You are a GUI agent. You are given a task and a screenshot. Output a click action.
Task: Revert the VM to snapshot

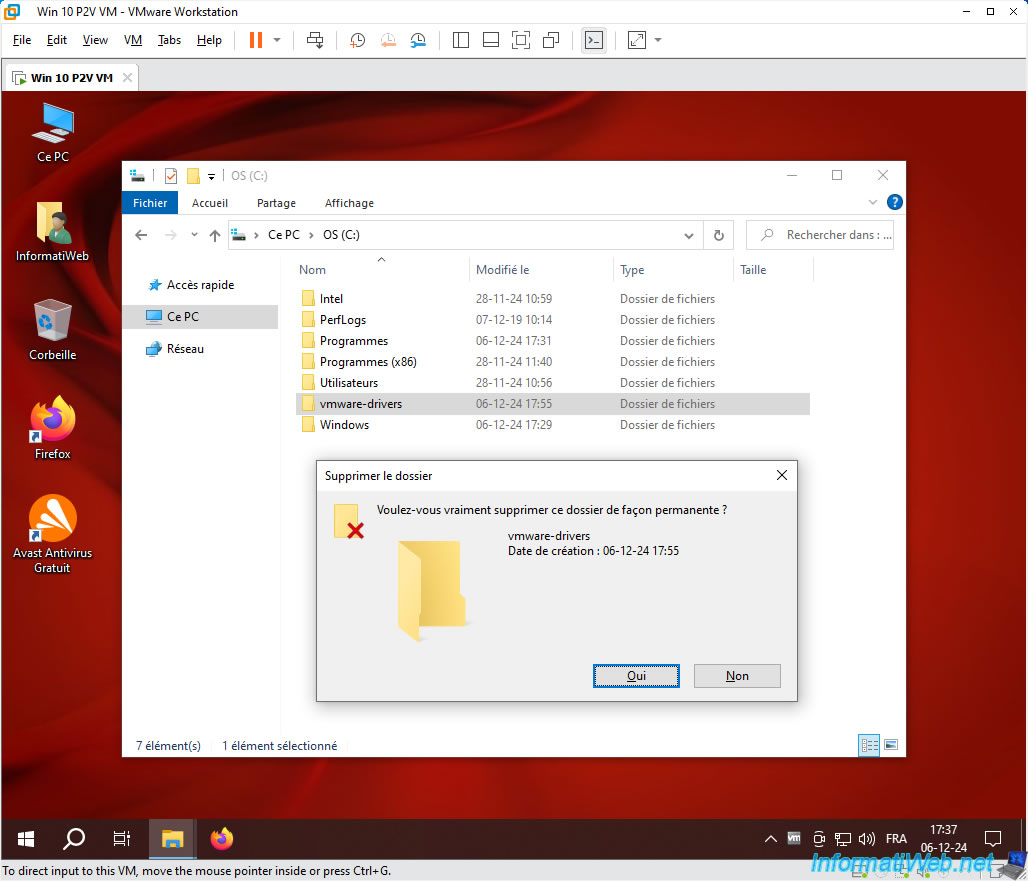388,40
